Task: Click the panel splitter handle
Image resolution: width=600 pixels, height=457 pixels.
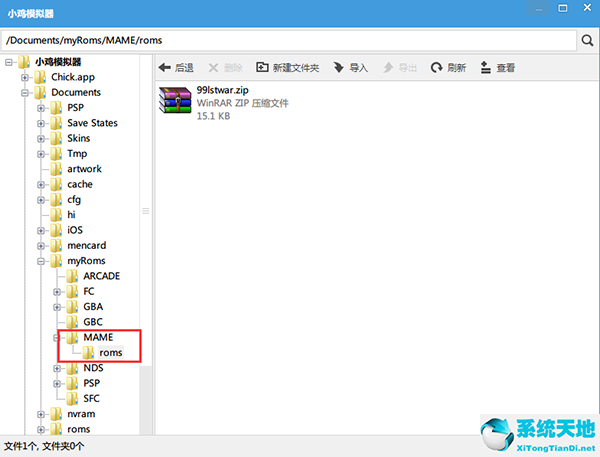Action: point(146,211)
